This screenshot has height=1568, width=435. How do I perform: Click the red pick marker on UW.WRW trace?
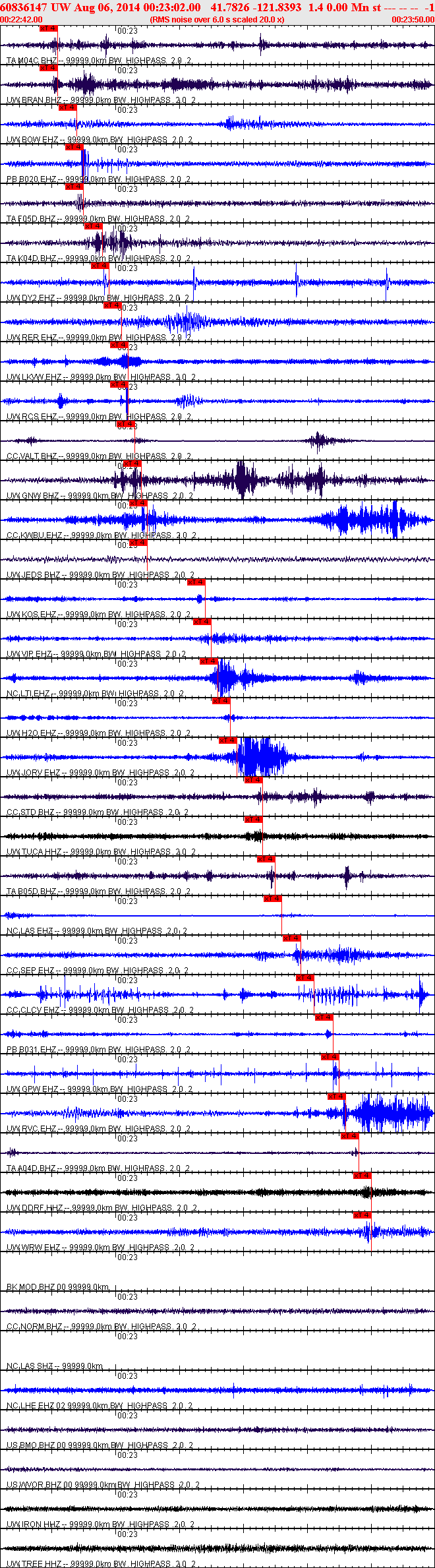tap(362, 1215)
